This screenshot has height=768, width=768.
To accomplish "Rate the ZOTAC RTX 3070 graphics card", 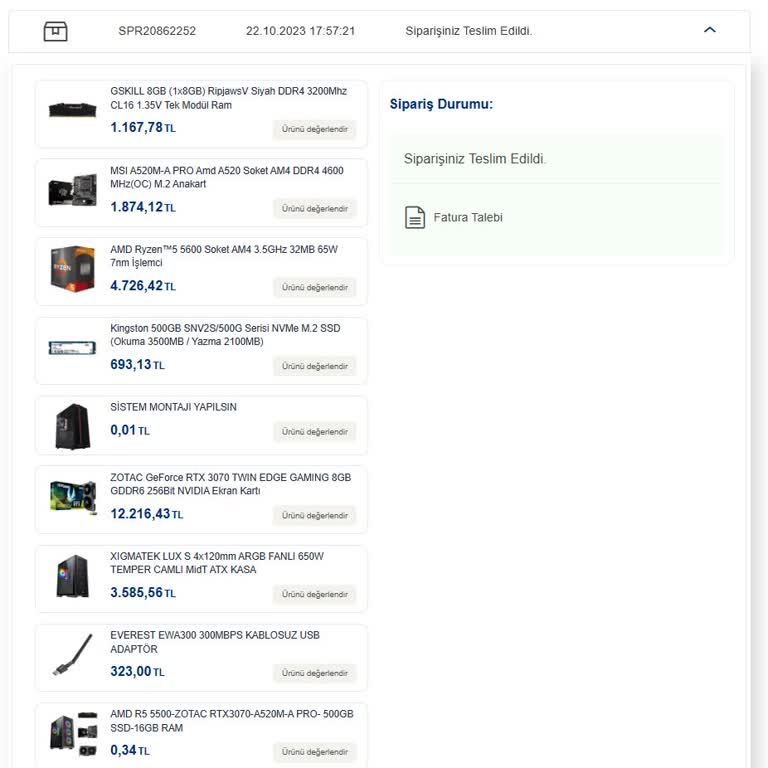I will pos(314,516).
